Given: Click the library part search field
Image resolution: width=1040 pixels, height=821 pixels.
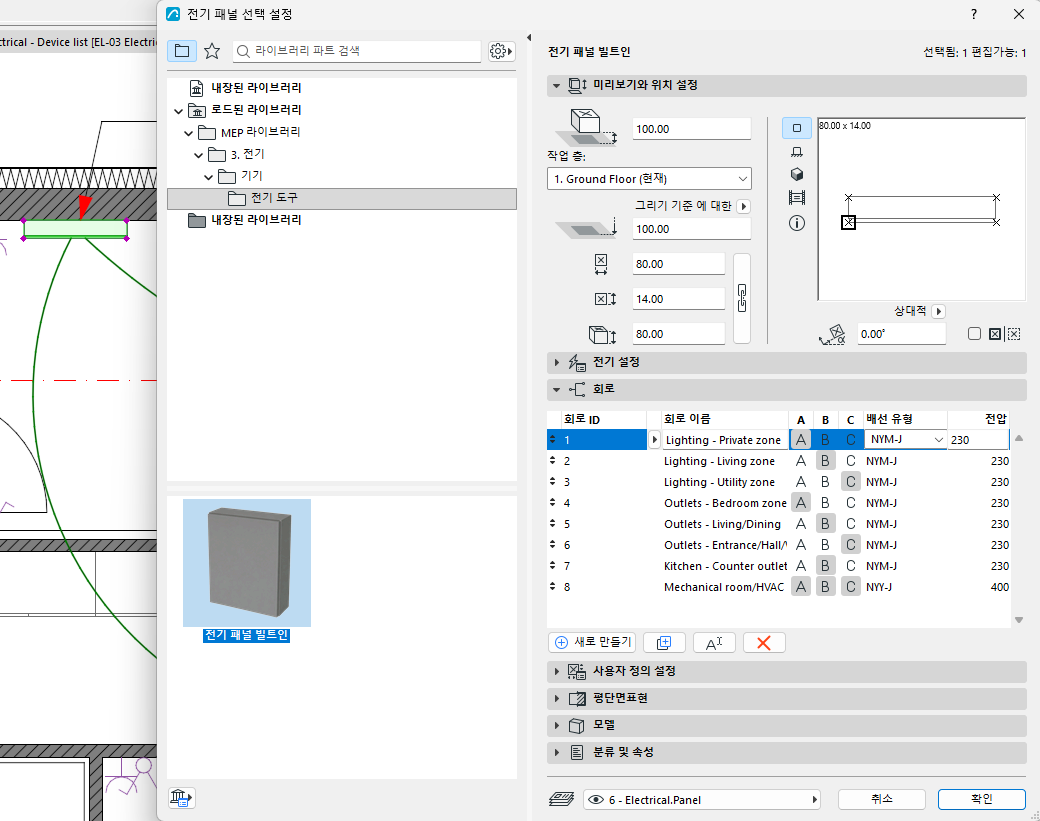Looking at the screenshot, I should 357,51.
